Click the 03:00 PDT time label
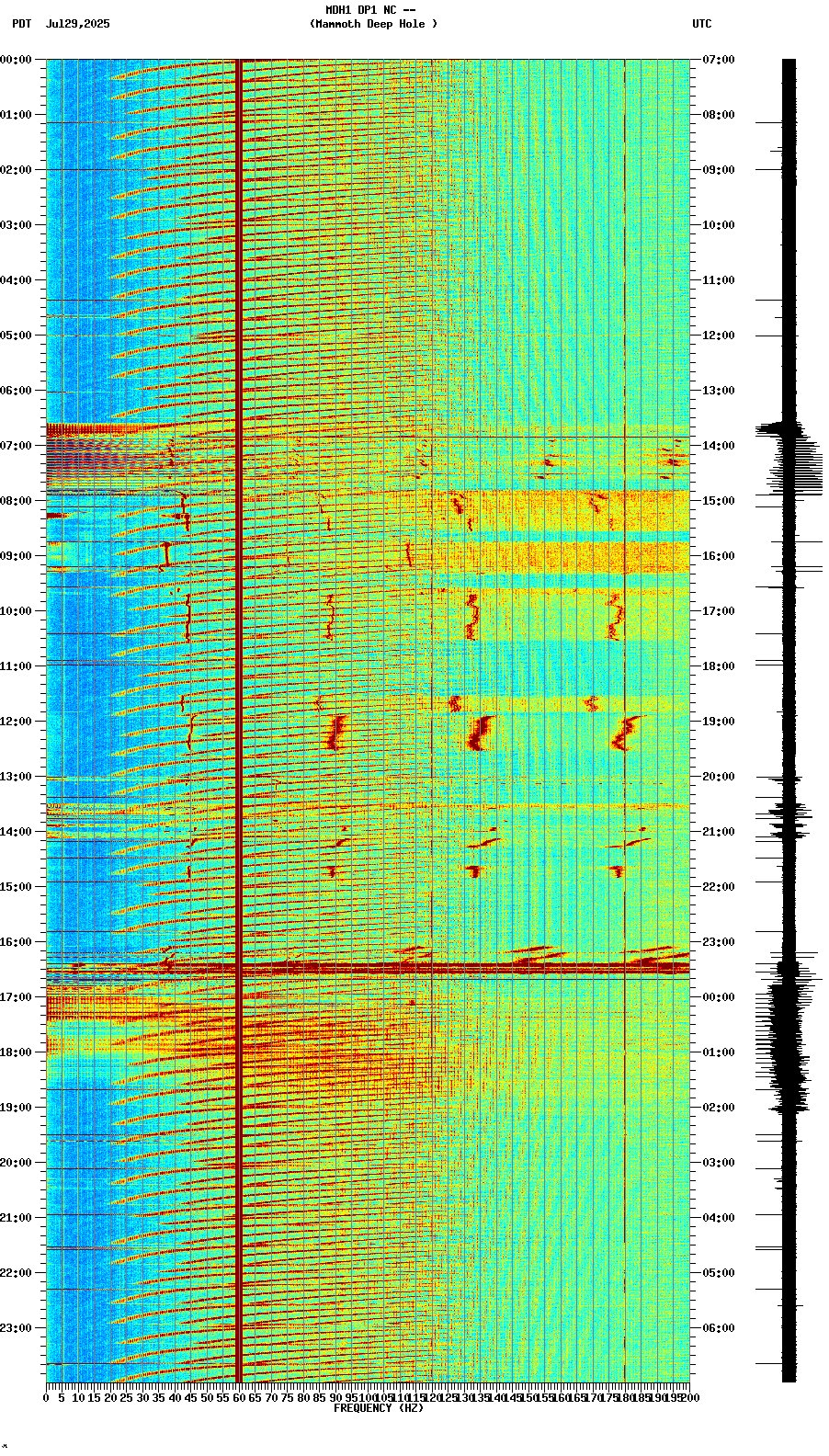This screenshot has width=829, height=1456. [x=16, y=225]
